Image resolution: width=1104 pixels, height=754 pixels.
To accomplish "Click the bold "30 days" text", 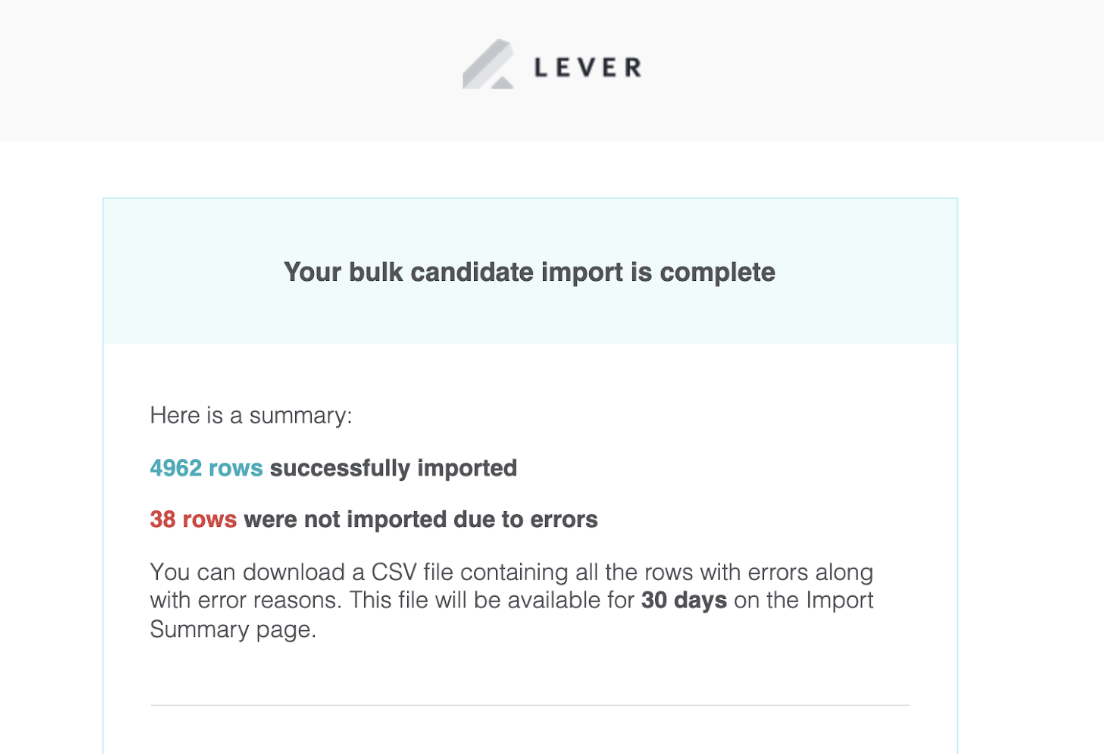I will click(x=684, y=601).
